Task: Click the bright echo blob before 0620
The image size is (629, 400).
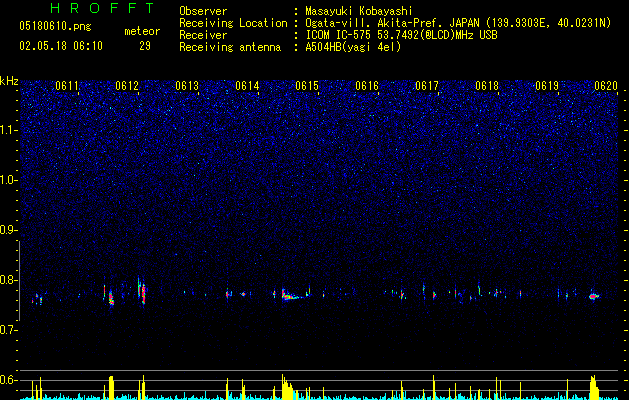Action: point(594,296)
